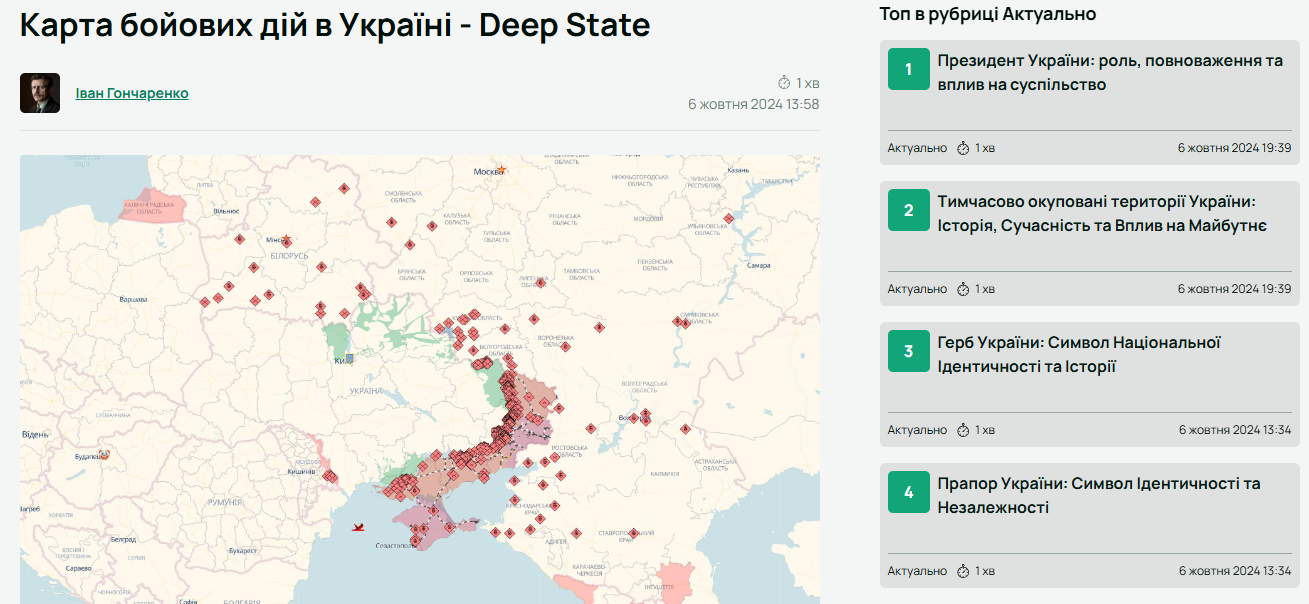Click number 1 badge in top list

tap(909, 69)
